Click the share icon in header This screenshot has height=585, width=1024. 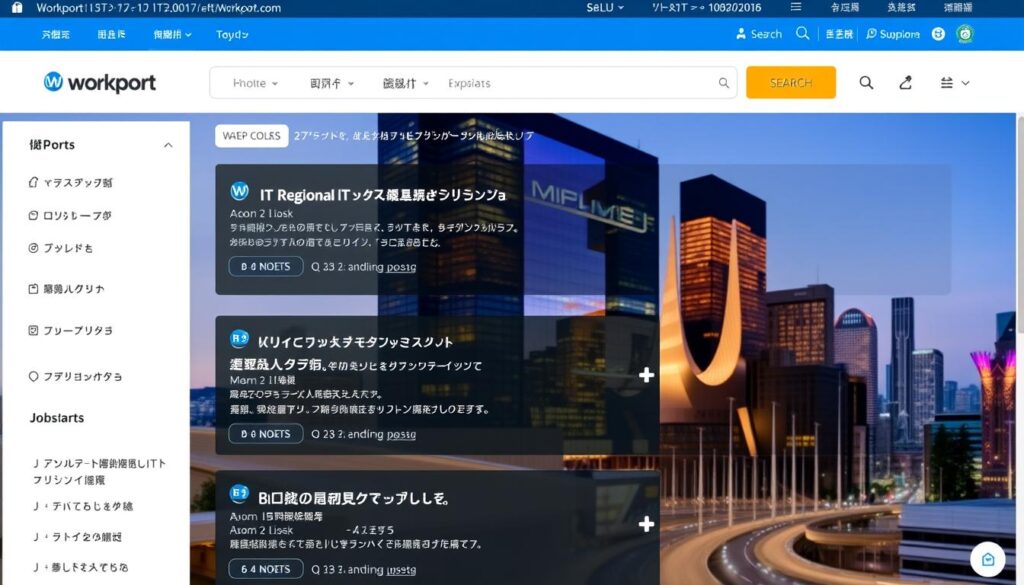905,82
